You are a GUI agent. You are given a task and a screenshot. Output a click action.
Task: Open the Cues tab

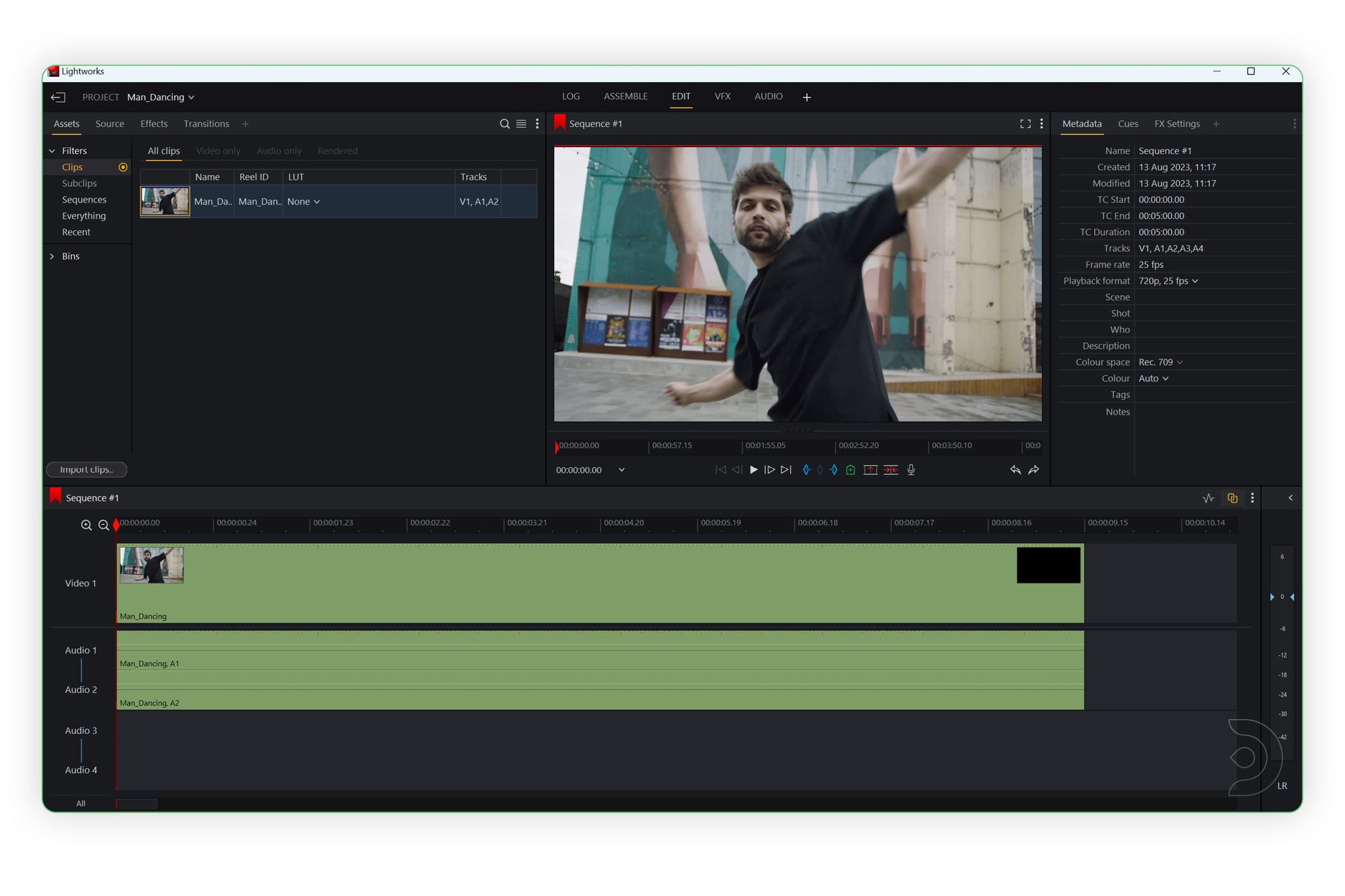[1128, 124]
